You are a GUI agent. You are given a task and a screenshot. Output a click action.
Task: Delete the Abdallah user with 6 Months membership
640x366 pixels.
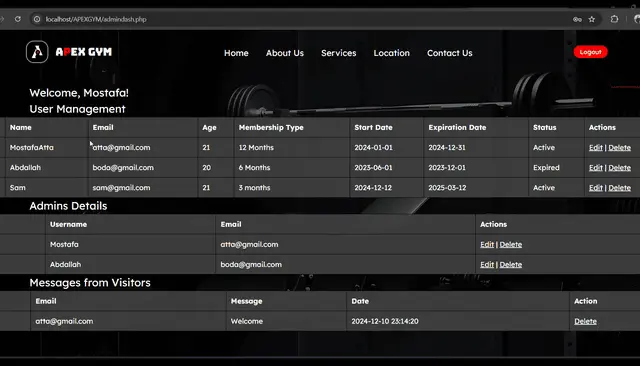(619, 168)
